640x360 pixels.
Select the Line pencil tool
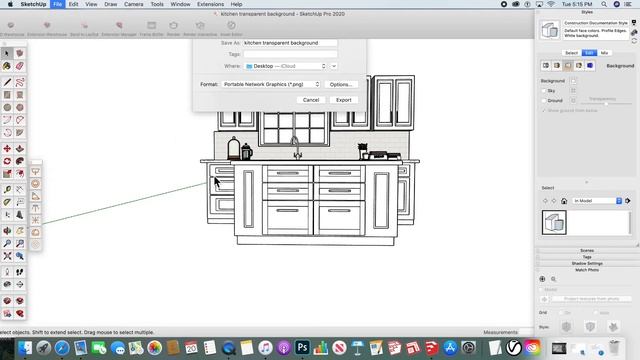(x=7, y=82)
